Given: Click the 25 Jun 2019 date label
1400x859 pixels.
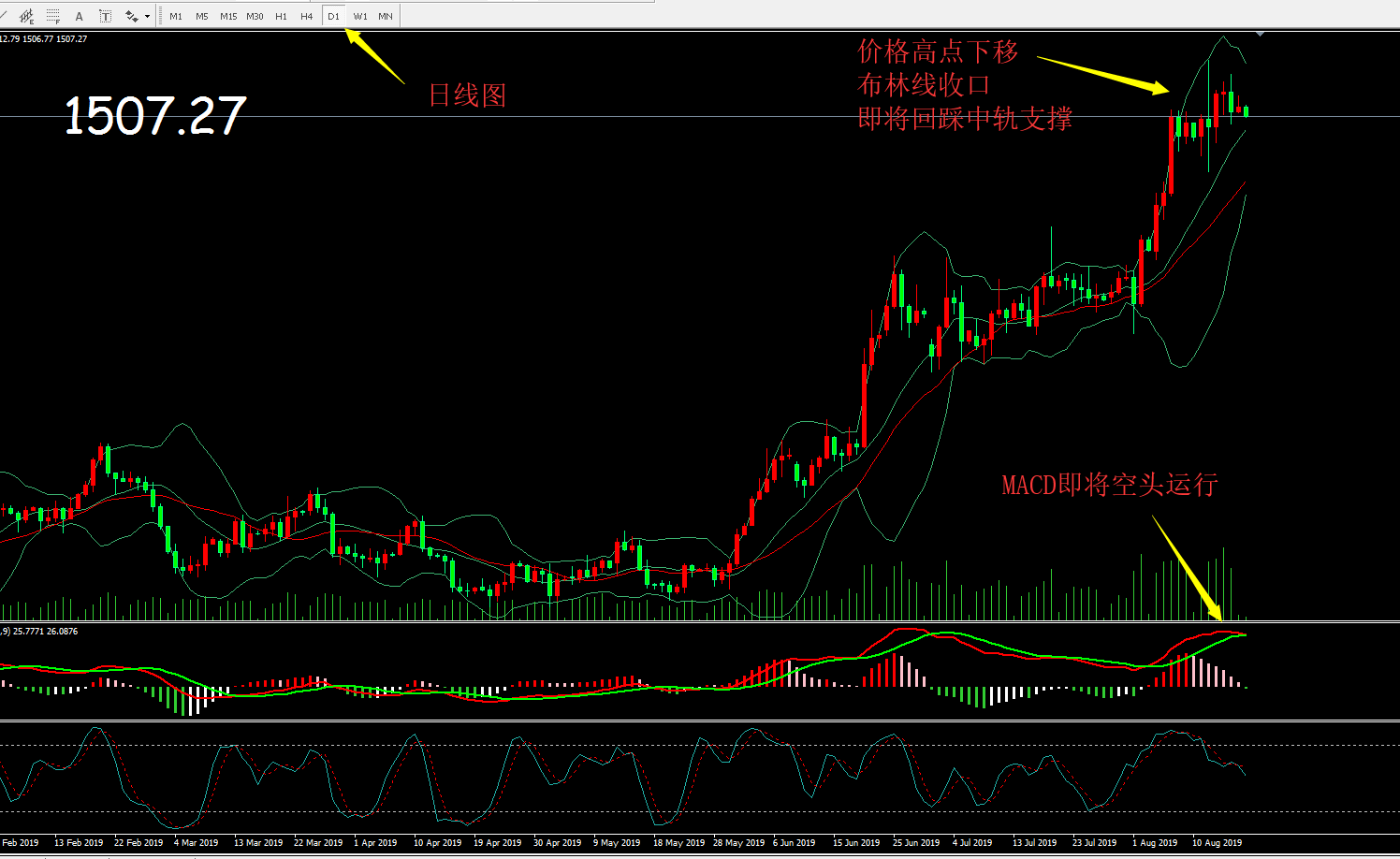Looking at the screenshot, I should [916, 842].
